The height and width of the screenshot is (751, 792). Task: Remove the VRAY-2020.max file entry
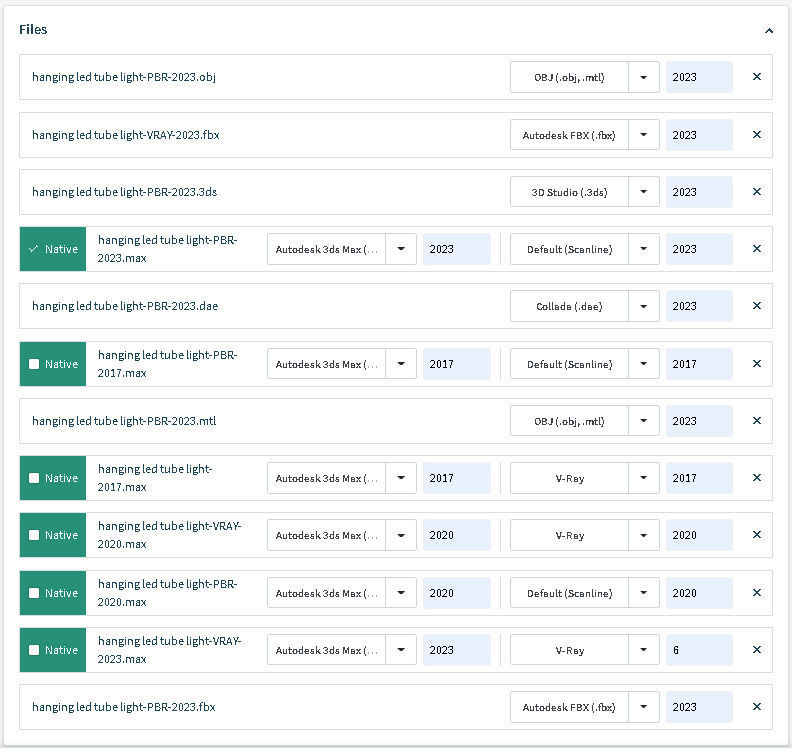tap(756, 535)
